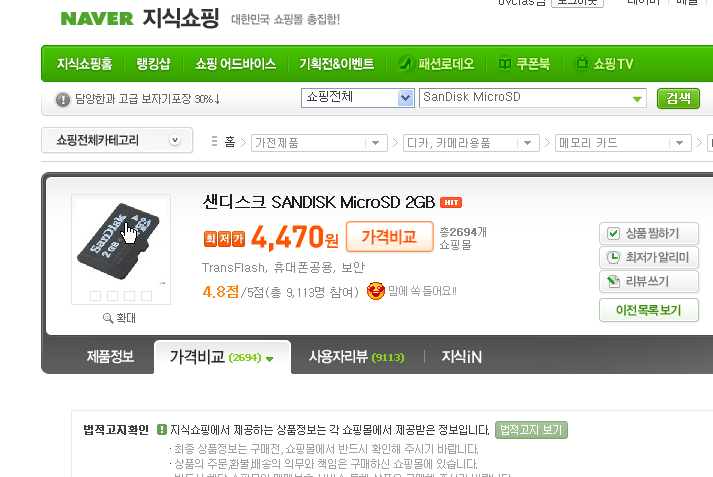Click the green 검색 search button
The image size is (713, 477).
(678, 98)
